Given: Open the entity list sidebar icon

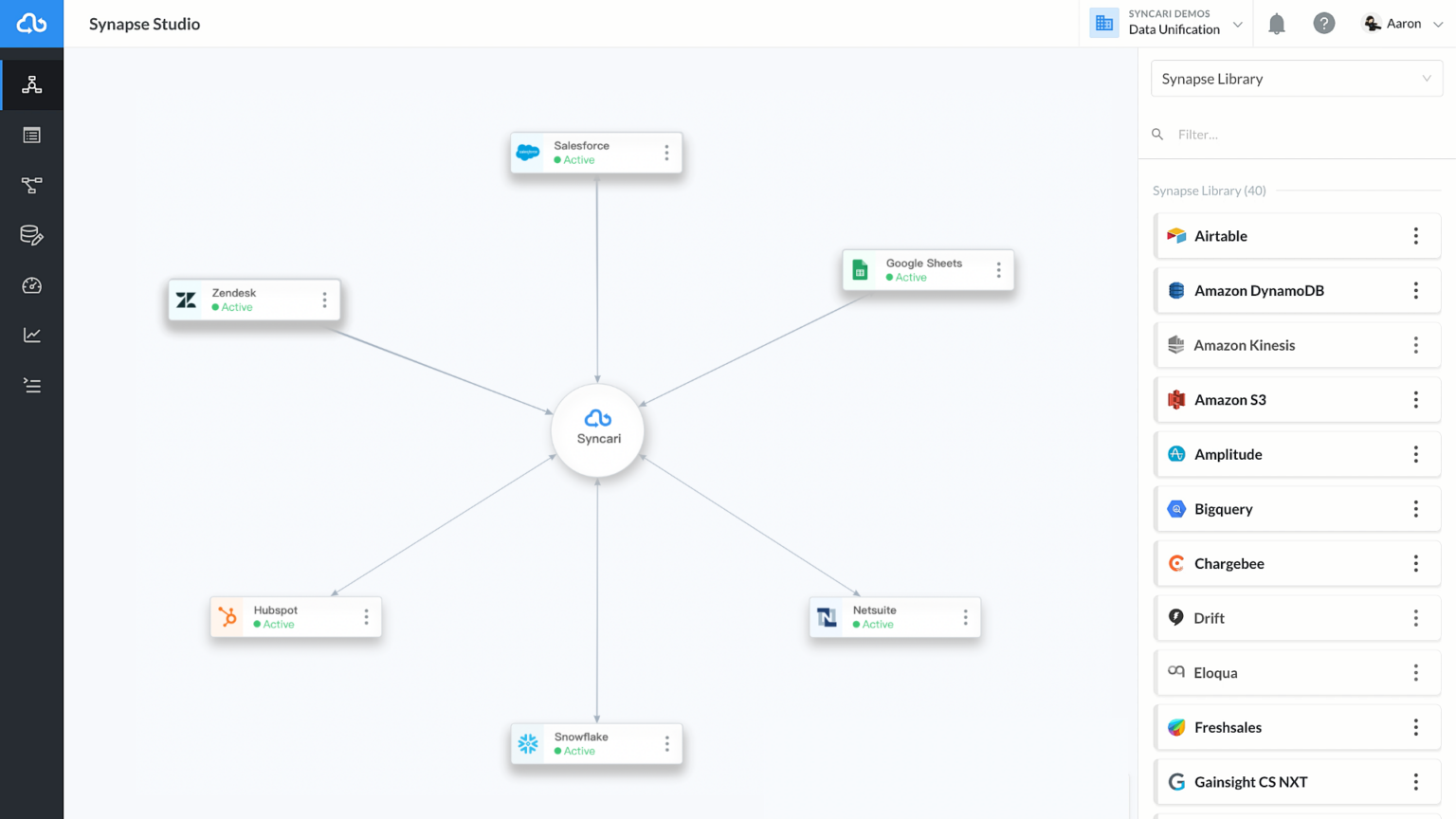Looking at the screenshot, I should tap(31, 135).
